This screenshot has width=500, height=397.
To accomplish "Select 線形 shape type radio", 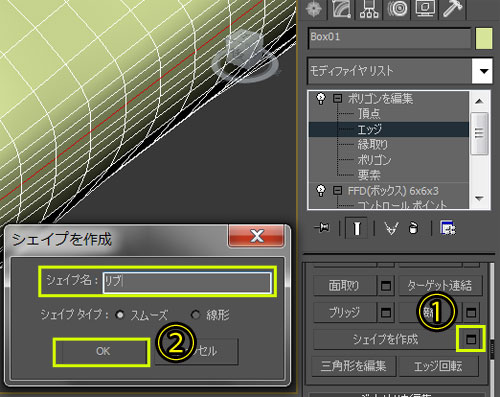I will 195,314.
